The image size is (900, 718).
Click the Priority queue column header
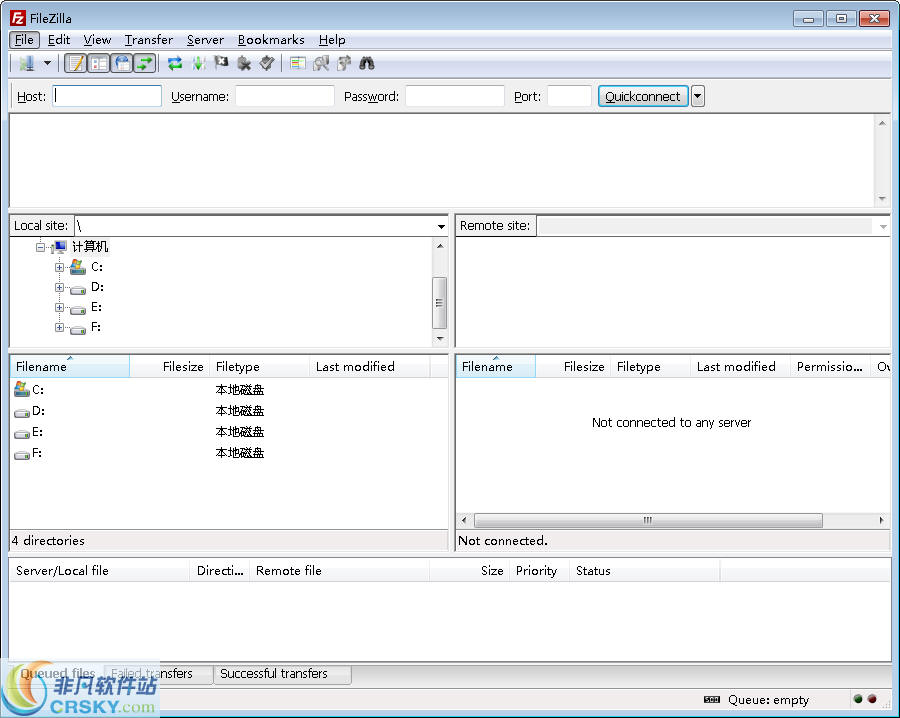(538, 571)
